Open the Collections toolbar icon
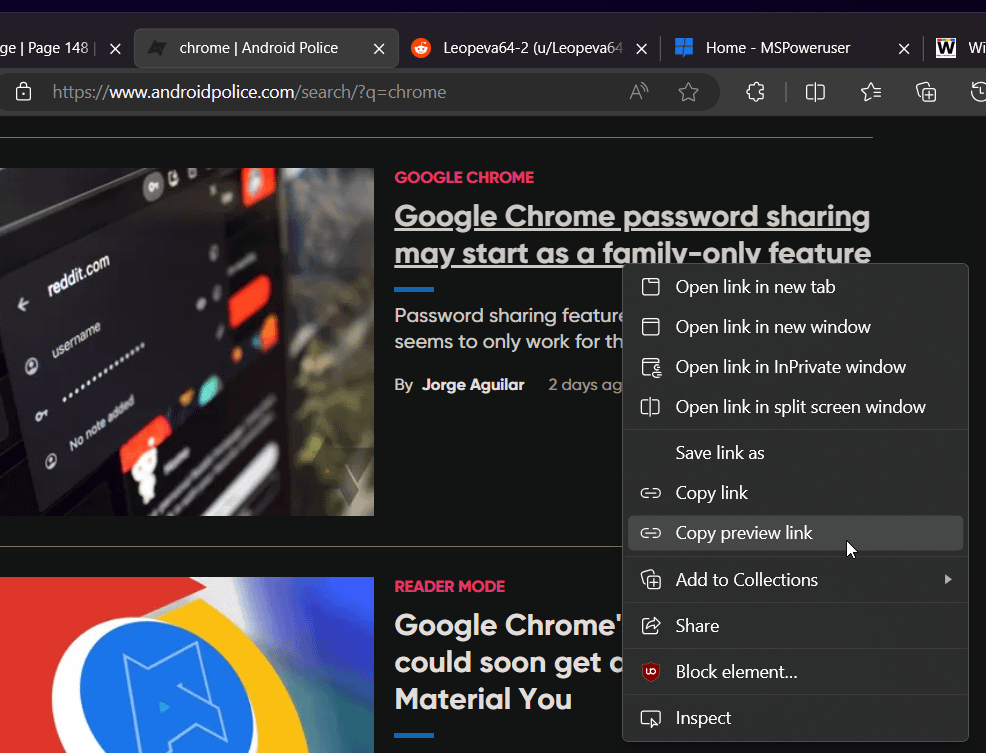986x753 pixels. (926, 92)
